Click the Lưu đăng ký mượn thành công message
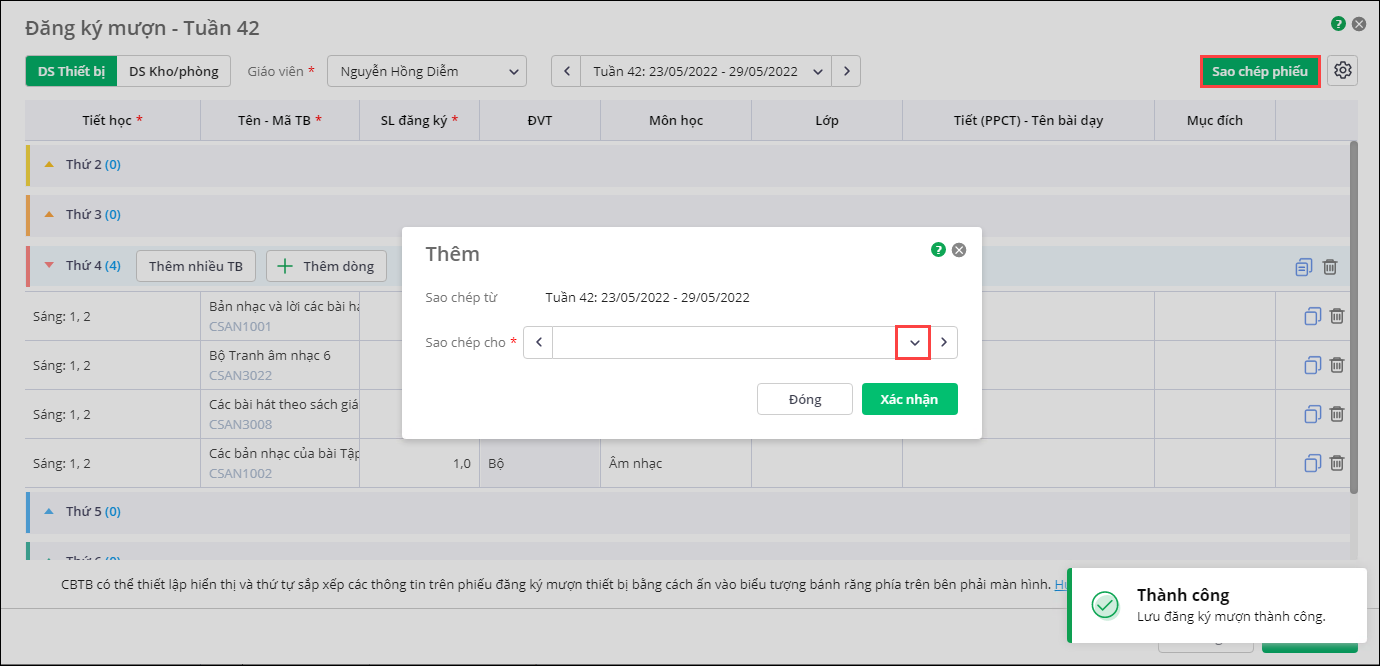Image resolution: width=1380 pixels, height=666 pixels. click(1231, 616)
